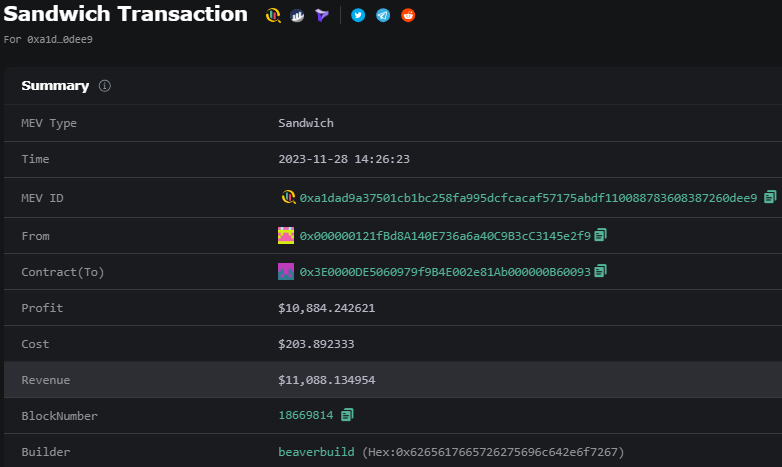
Task: Click the purple funnel icon in header
Action: (322, 15)
